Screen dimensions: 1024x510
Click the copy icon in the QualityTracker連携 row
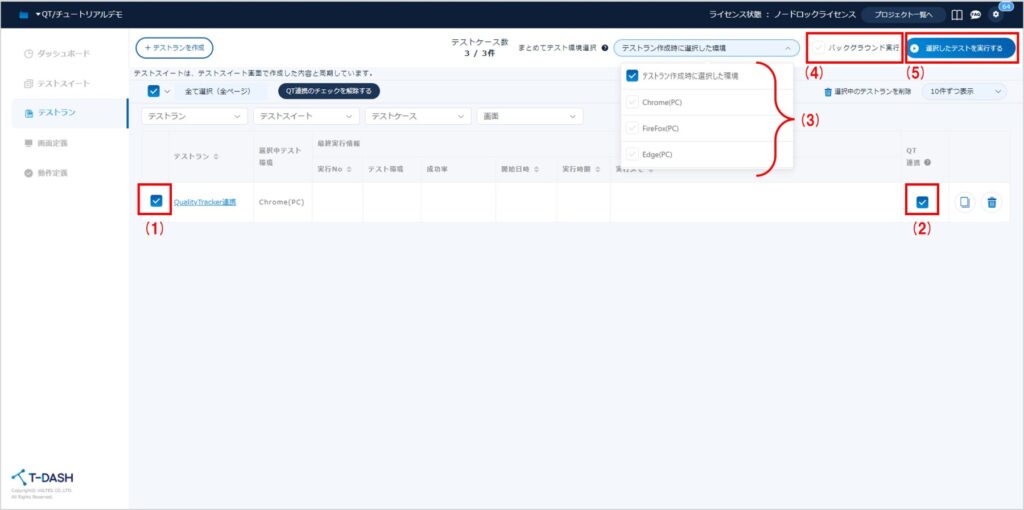[x=964, y=202]
